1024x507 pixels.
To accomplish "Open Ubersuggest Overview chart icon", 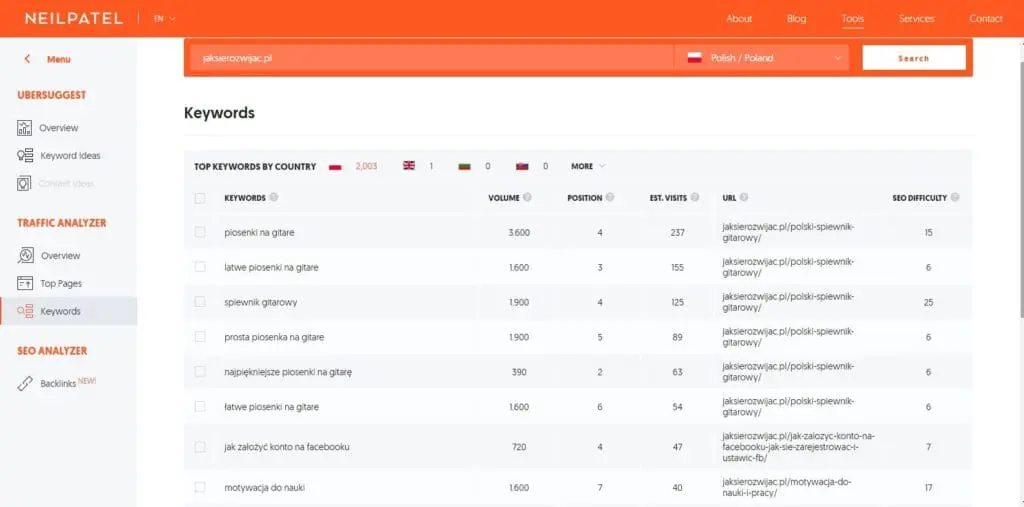I will (x=24, y=127).
